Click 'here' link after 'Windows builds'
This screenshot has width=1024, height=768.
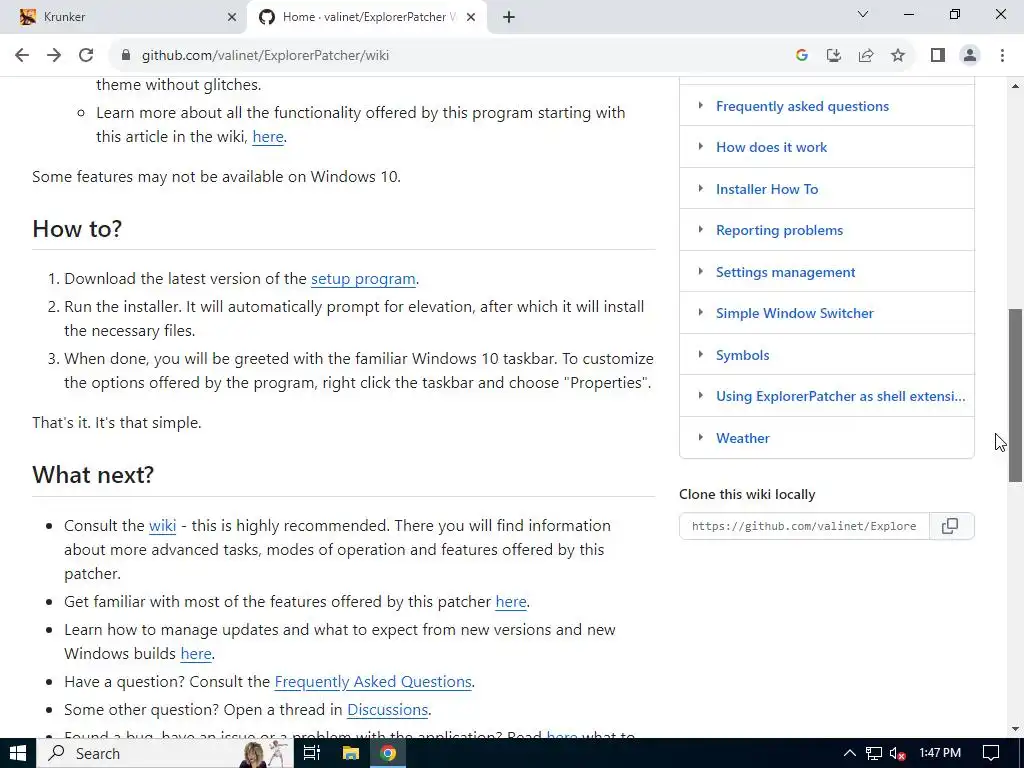pos(196,654)
